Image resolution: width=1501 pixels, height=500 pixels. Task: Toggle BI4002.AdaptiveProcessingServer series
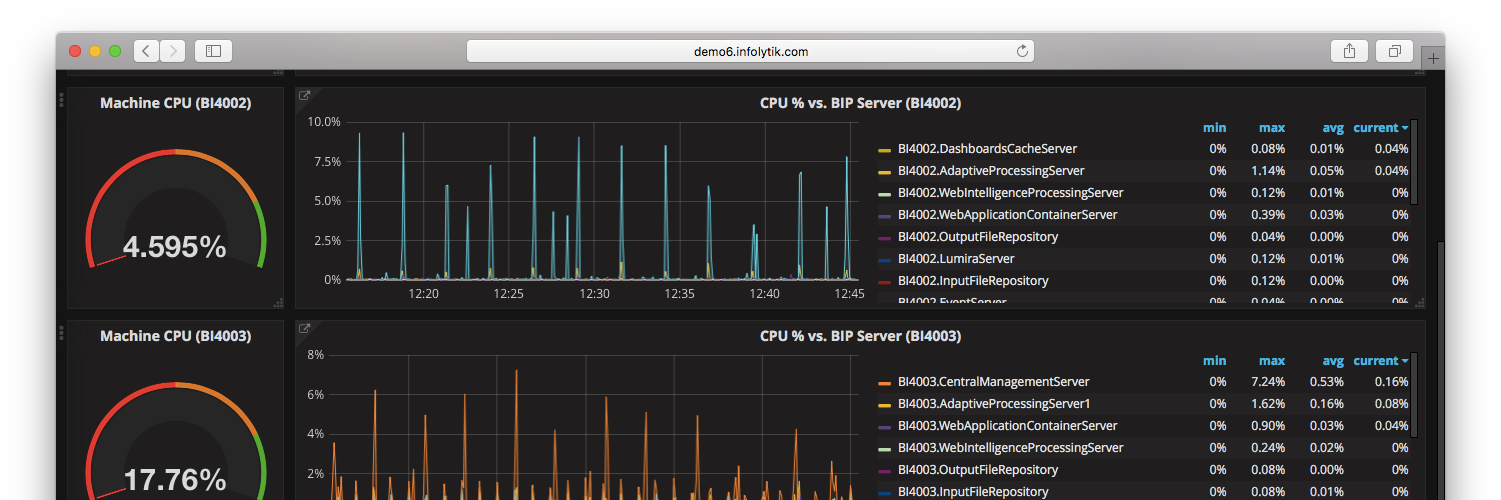[991, 171]
